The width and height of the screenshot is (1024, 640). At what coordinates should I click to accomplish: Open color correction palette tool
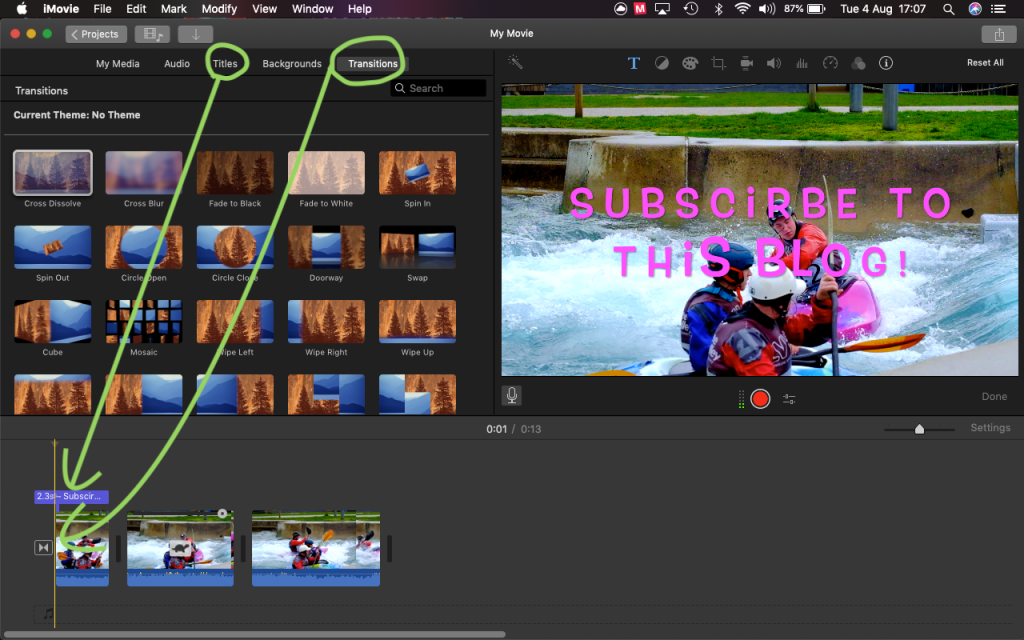[x=689, y=63]
